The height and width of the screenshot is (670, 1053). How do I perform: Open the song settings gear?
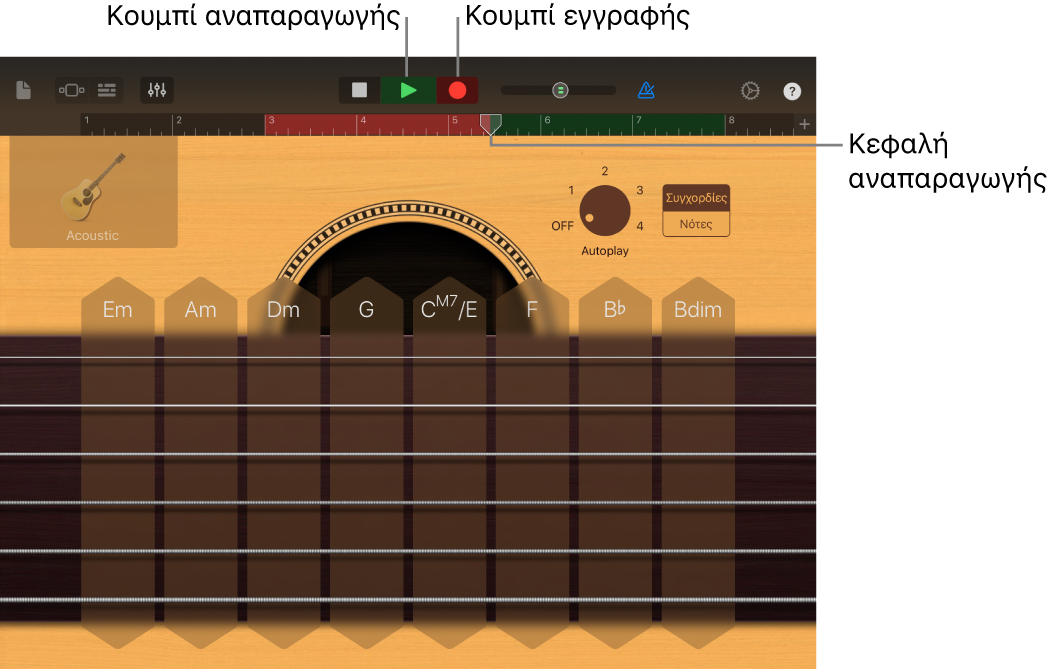click(x=750, y=90)
